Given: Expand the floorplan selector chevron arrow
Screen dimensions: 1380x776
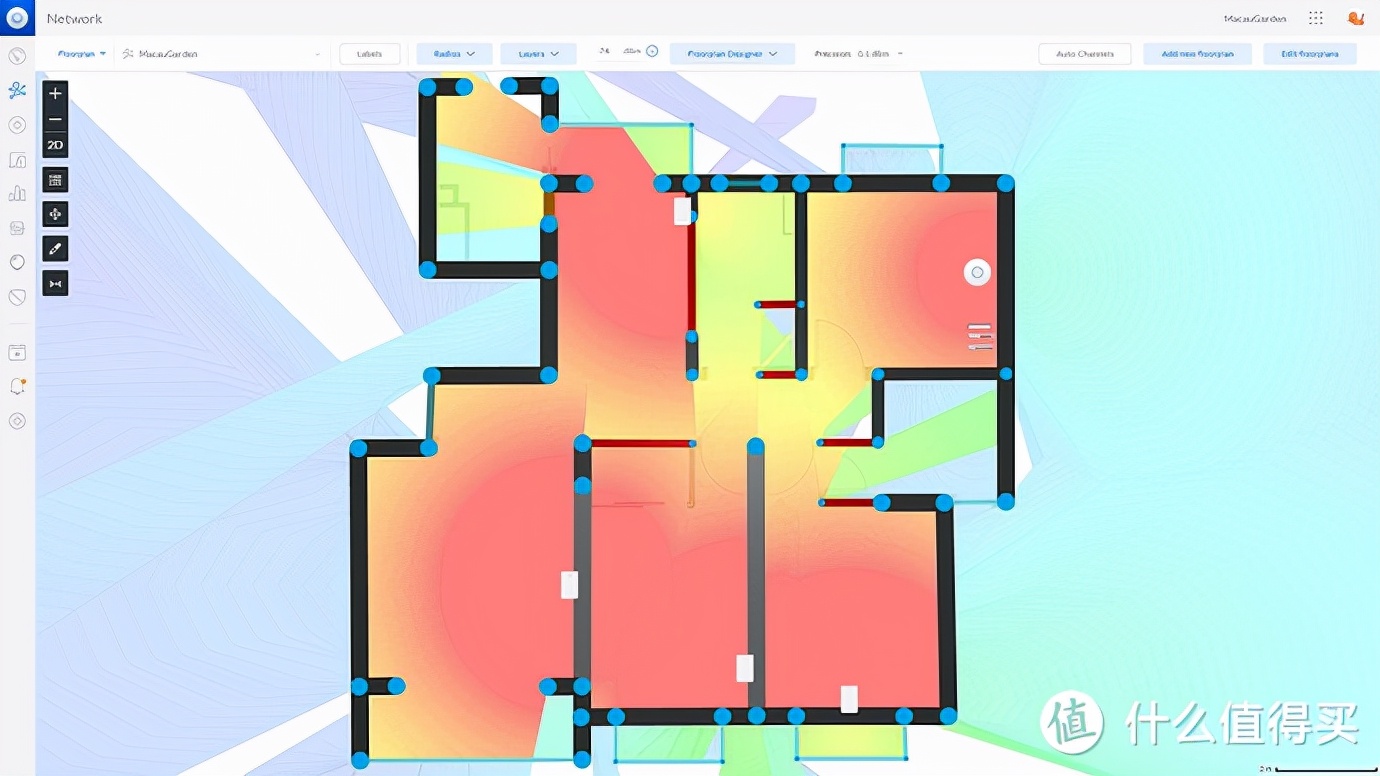Looking at the screenshot, I should (x=318, y=54).
